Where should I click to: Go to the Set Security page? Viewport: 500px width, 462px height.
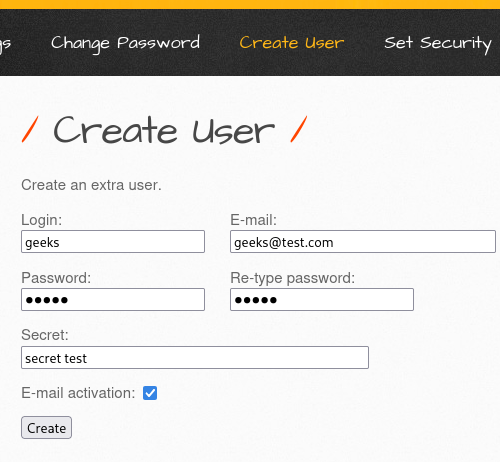pos(438,44)
